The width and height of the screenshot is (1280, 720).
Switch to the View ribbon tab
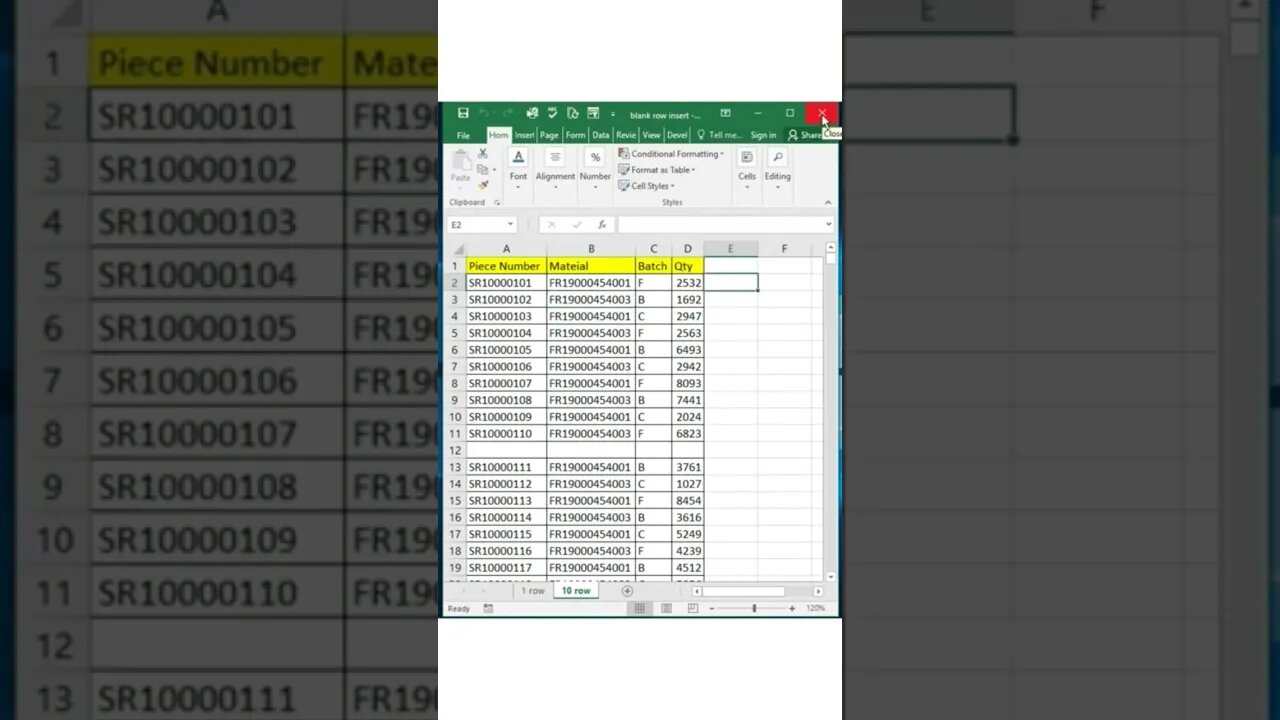[651, 135]
